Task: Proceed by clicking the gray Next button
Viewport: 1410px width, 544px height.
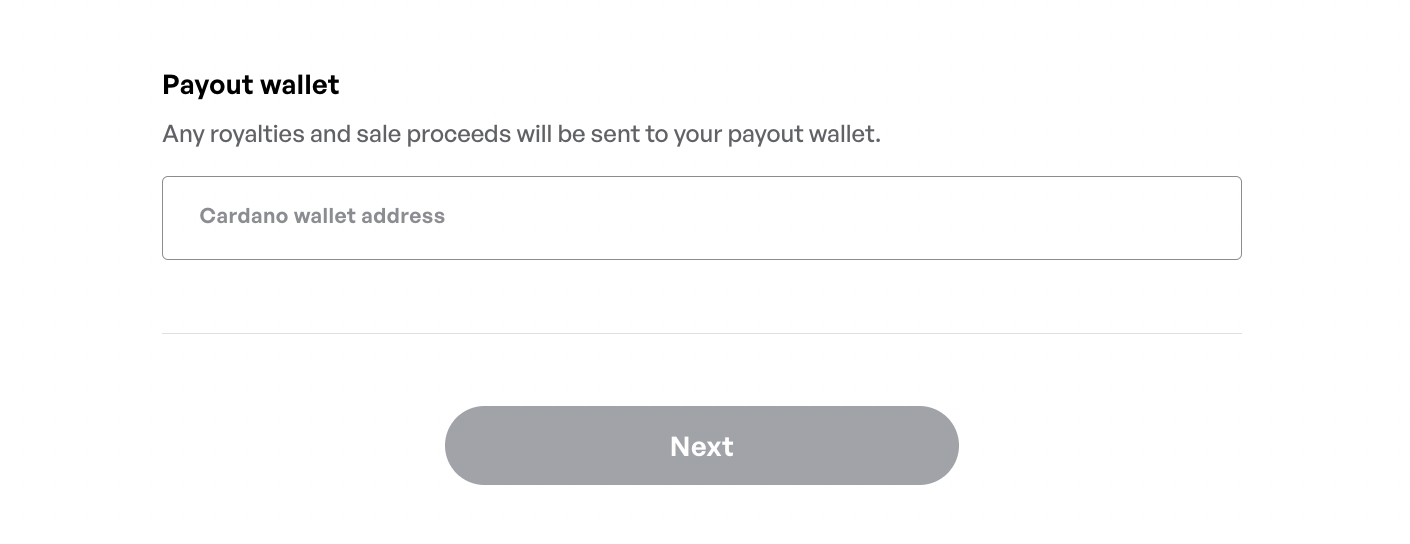Action: [x=701, y=445]
